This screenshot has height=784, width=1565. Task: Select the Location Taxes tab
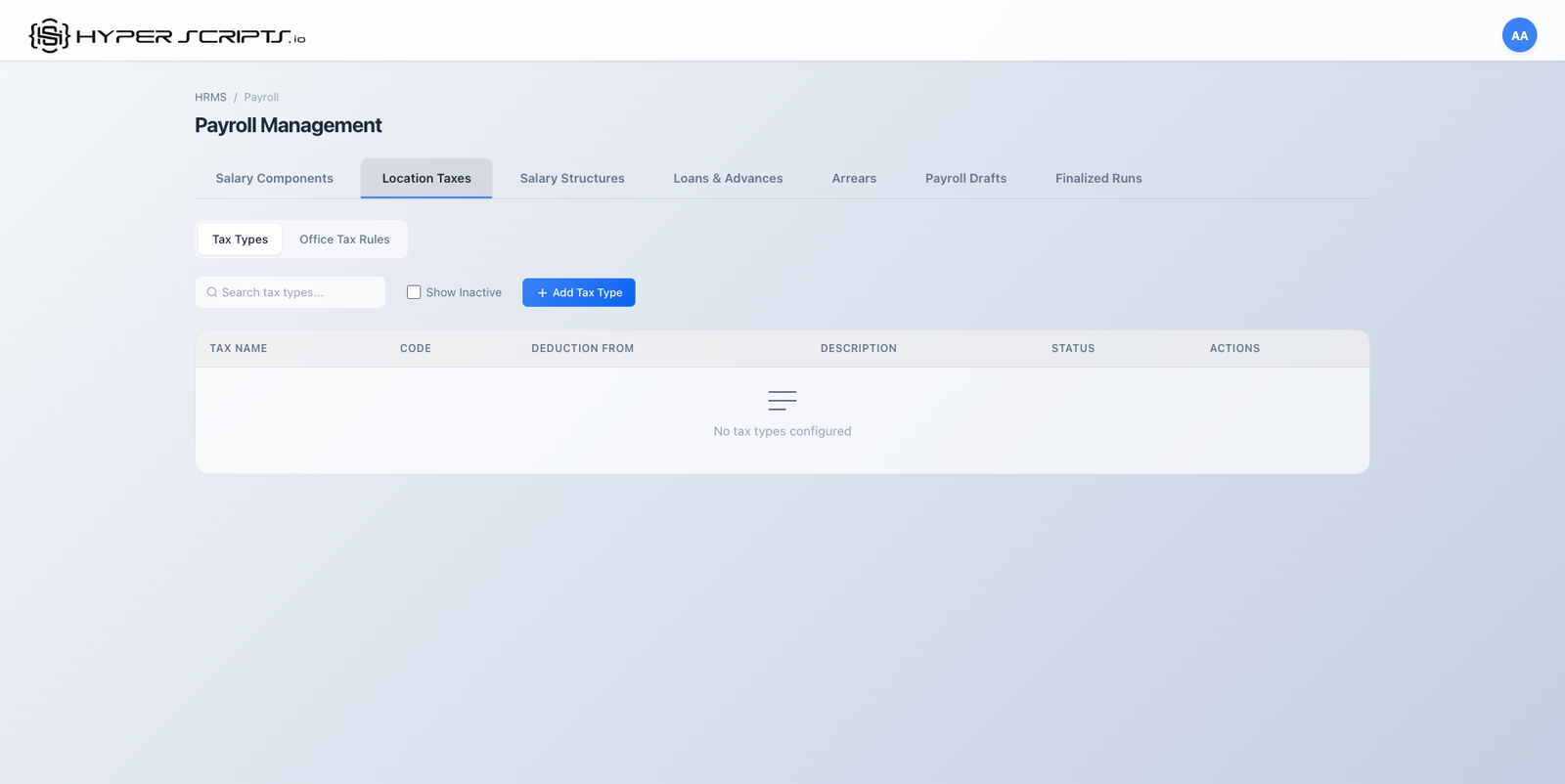pos(426,178)
